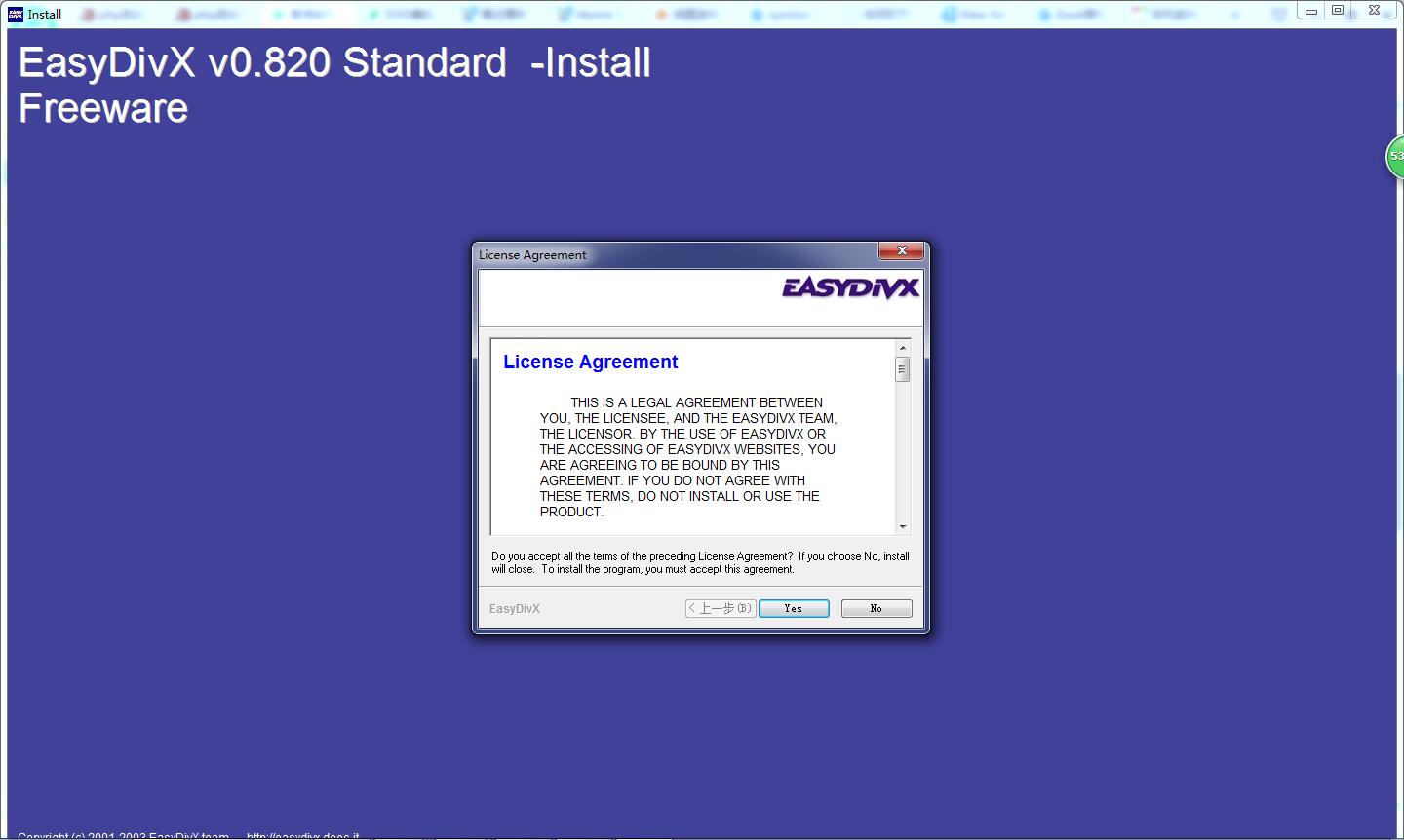
Task: Close the License Agreement dialog
Action: point(902,250)
